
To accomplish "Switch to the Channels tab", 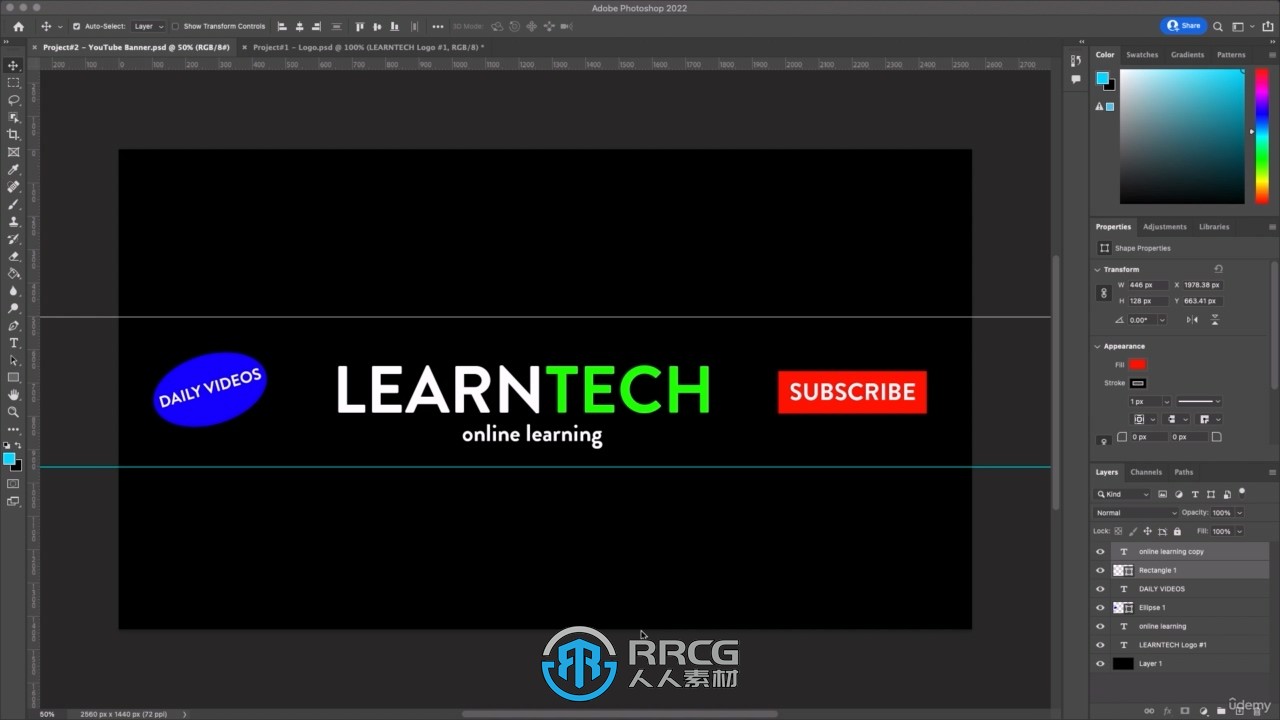I will pos(1146,472).
